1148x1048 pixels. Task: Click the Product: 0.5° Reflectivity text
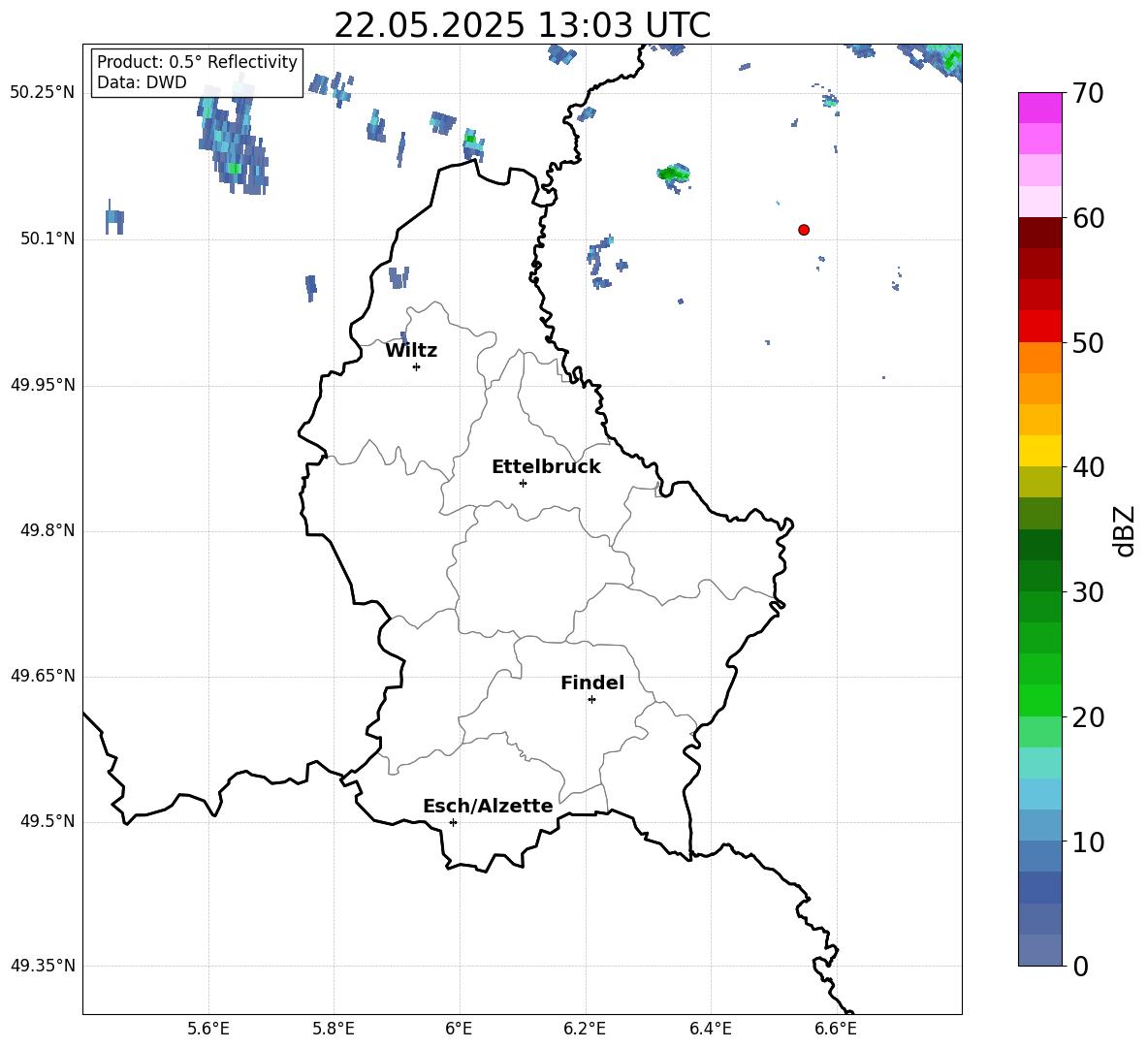(x=197, y=62)
